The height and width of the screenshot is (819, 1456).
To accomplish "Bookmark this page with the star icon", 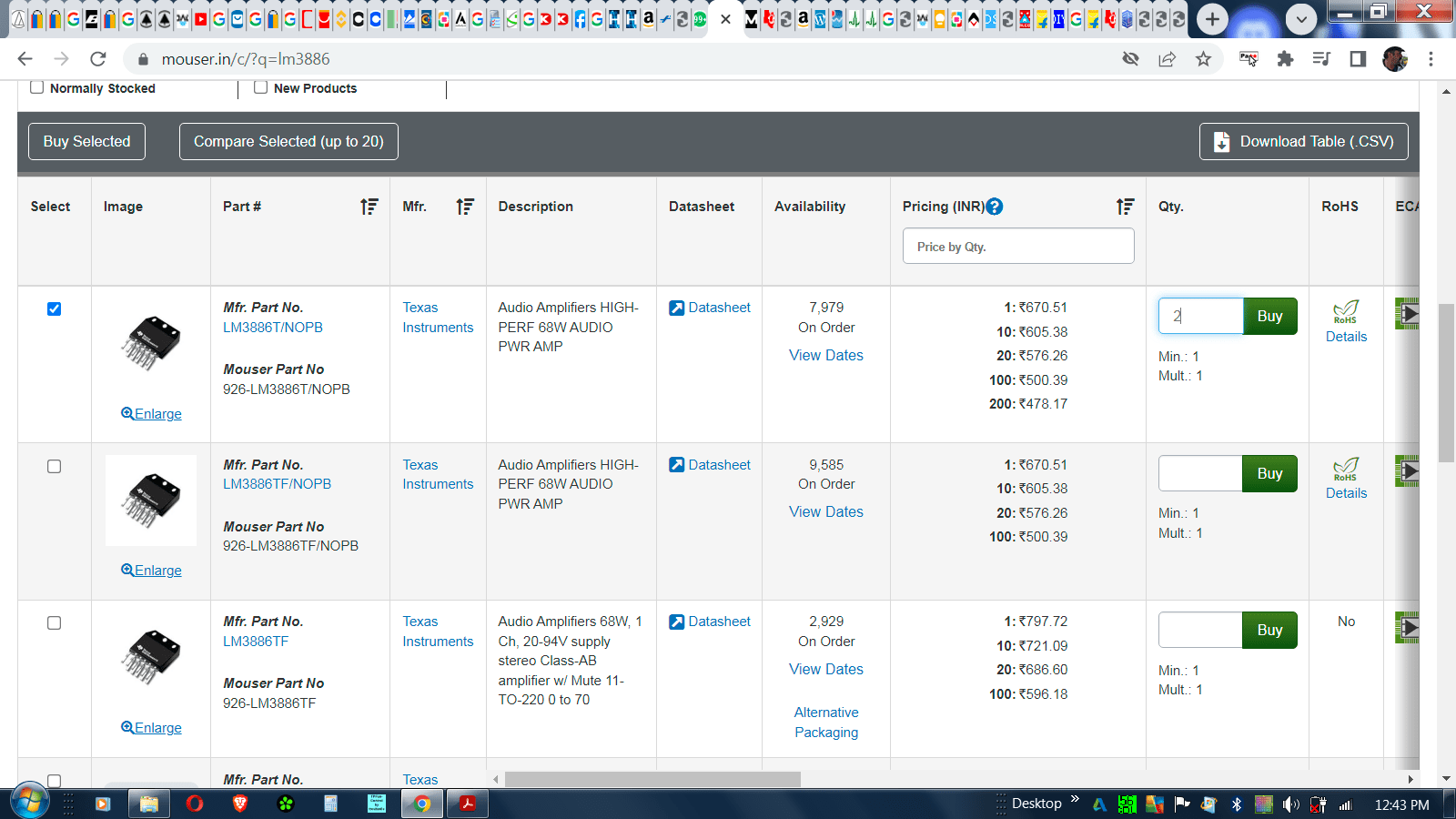I will point(1203,59).
